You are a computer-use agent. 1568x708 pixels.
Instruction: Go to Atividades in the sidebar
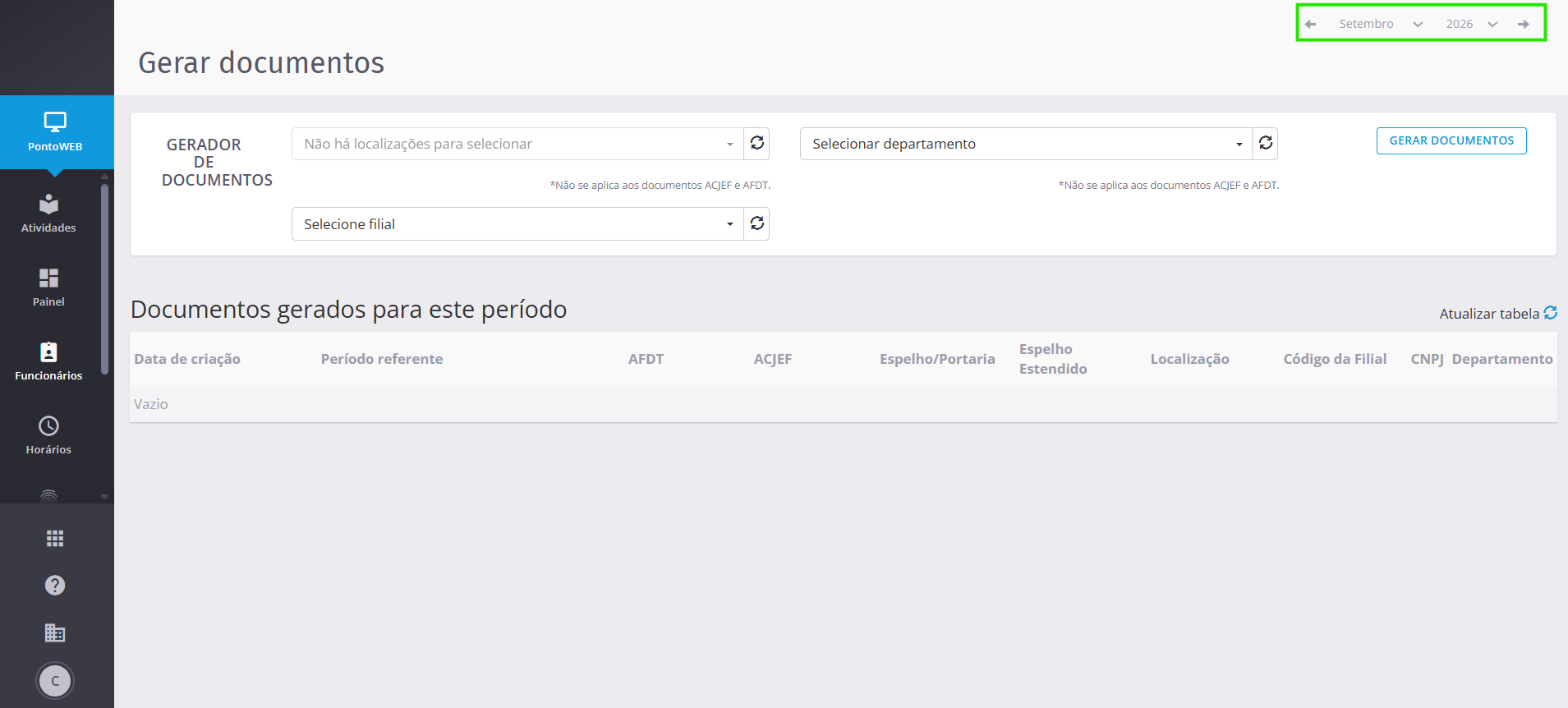pyautogui.click(x=48, y=214)
